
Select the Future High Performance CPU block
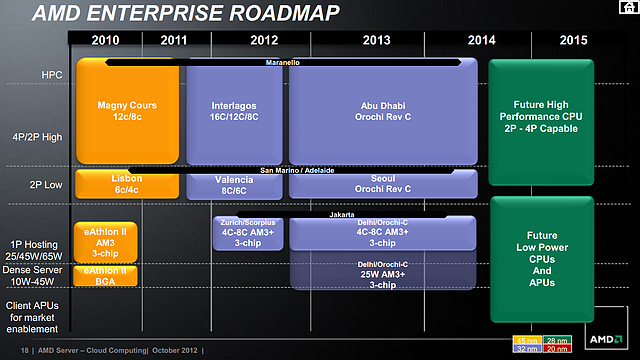click(541, 122)
